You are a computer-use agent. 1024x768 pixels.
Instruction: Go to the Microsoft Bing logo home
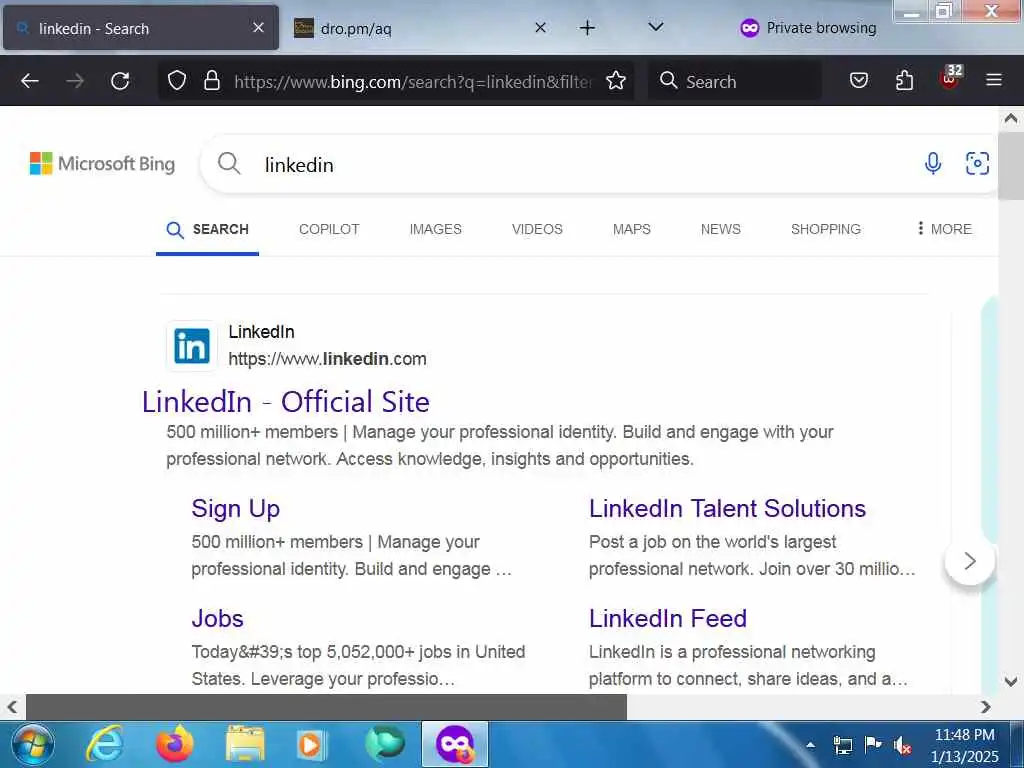click(x=103, y=163)
